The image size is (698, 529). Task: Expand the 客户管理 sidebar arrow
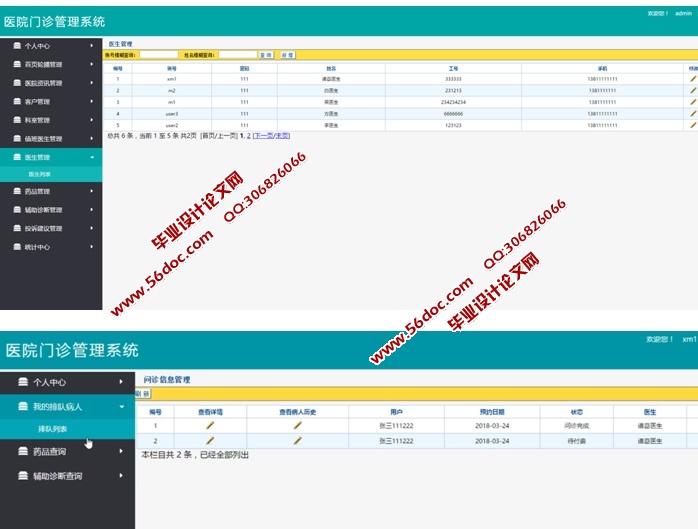click(x=92, y=102)
